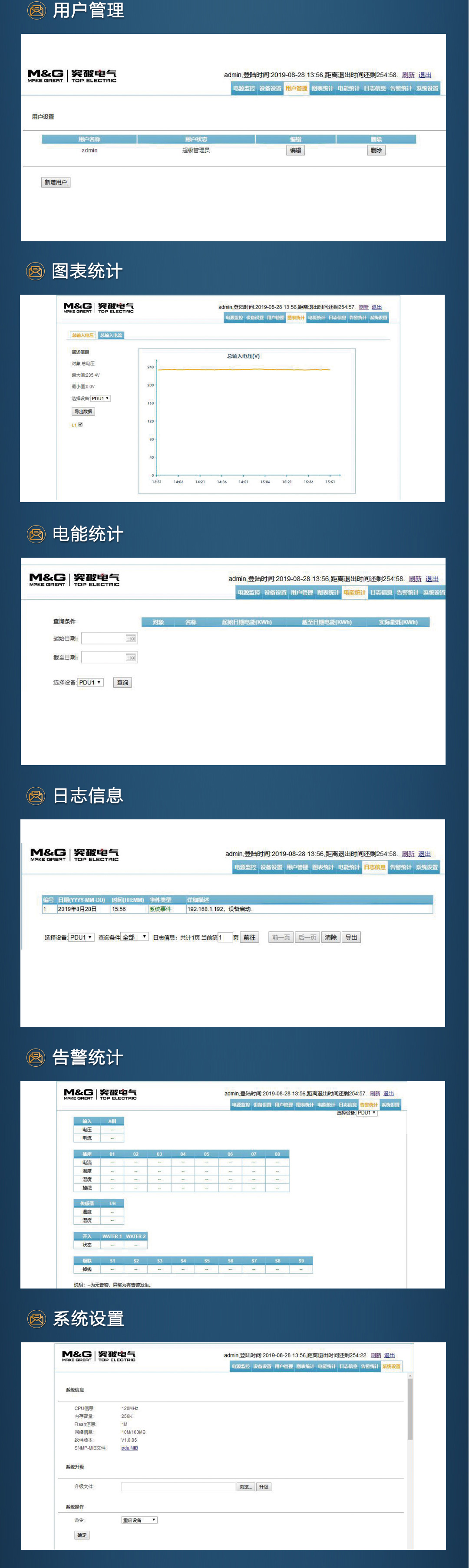
Task: Click the envelope icon beside 日志信息 heading
Action: 36,796
